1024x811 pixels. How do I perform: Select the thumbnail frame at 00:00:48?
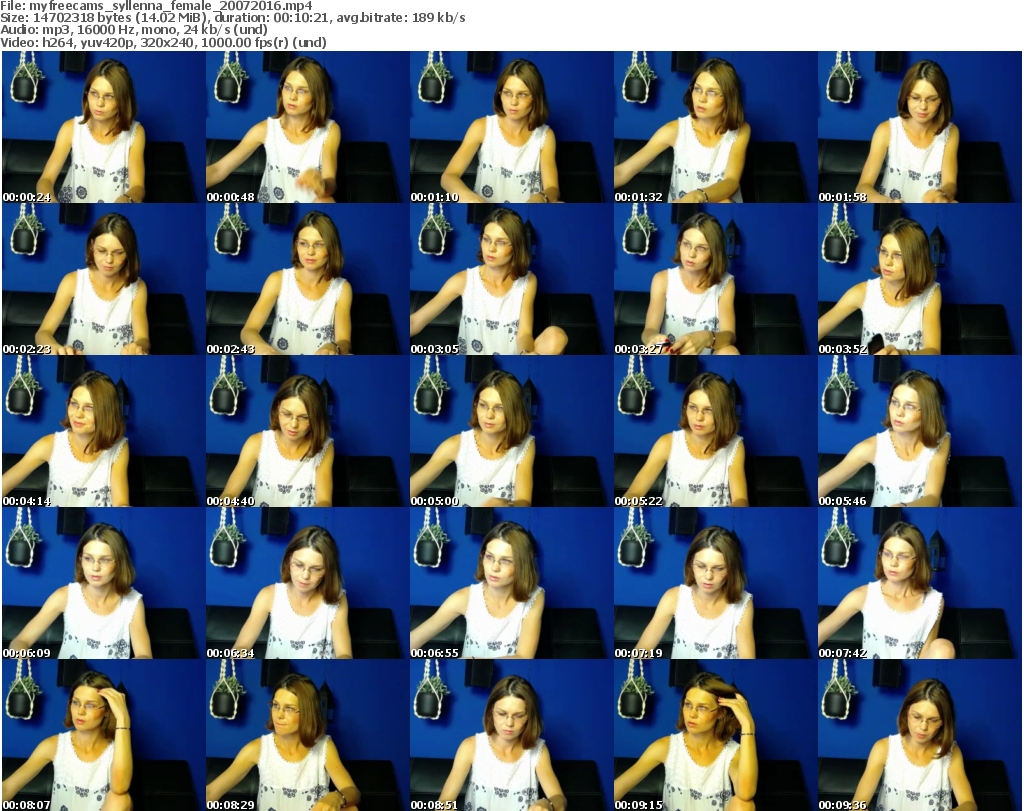(308, 127)
